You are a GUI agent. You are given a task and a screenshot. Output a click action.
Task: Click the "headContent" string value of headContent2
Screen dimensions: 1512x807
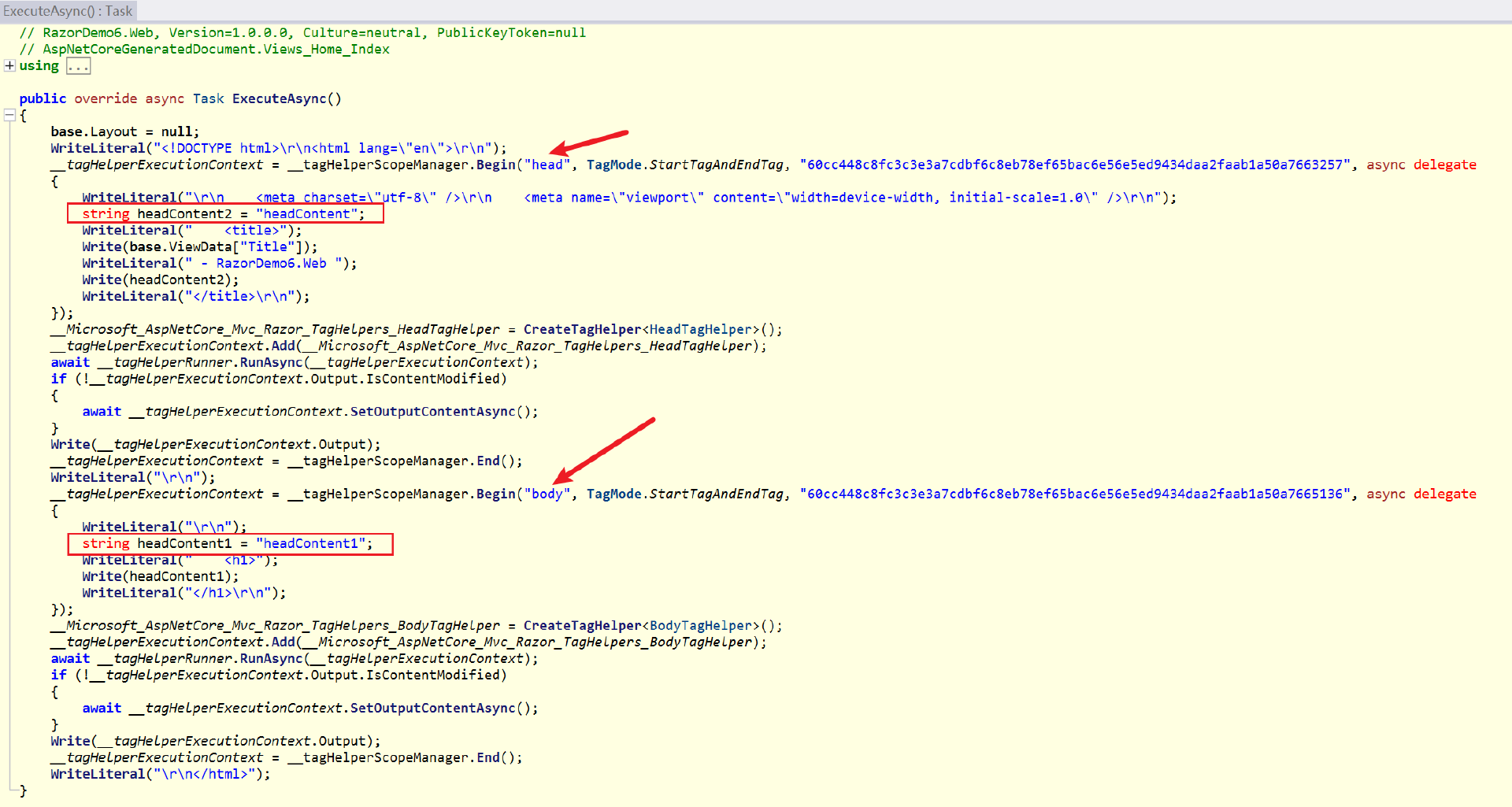point(306,213)
